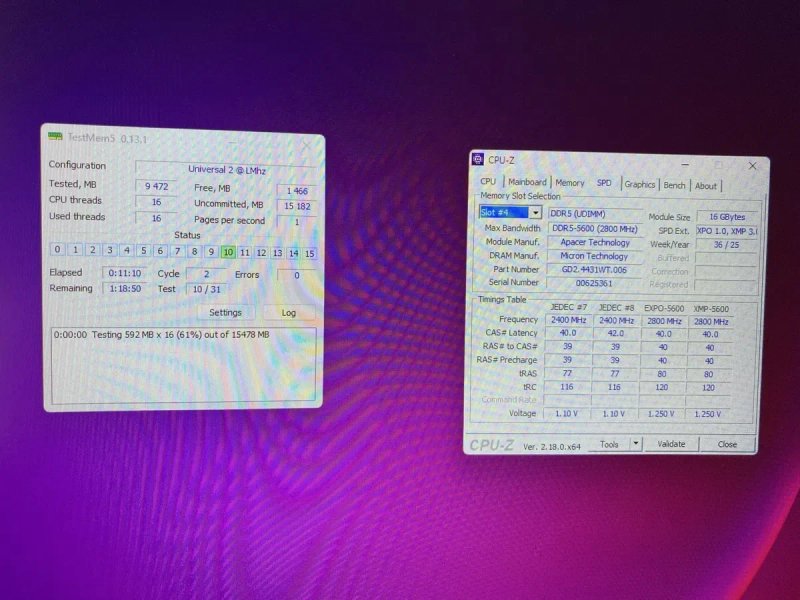Click the TestMem5 memory stick icon
The height and width of the screenshot is (600, 800).
click(55, 136)
